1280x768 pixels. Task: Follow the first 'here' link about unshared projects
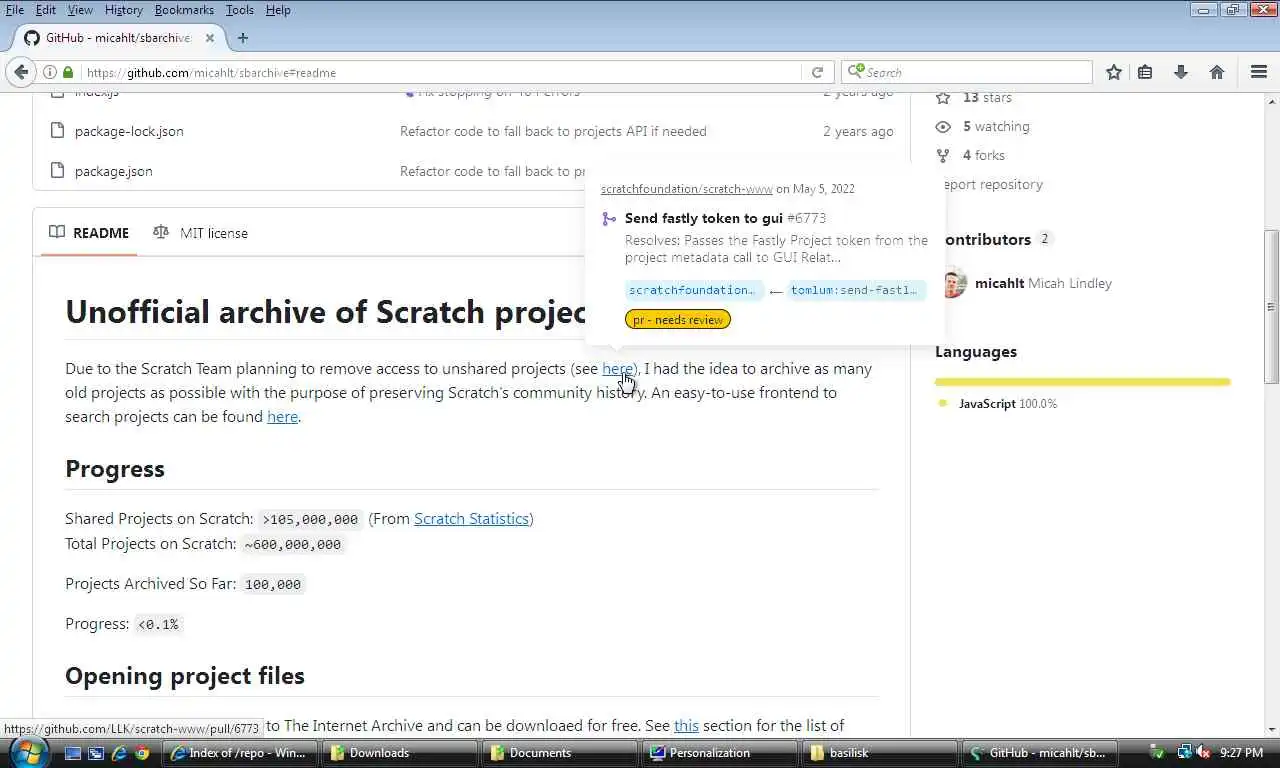617,369
